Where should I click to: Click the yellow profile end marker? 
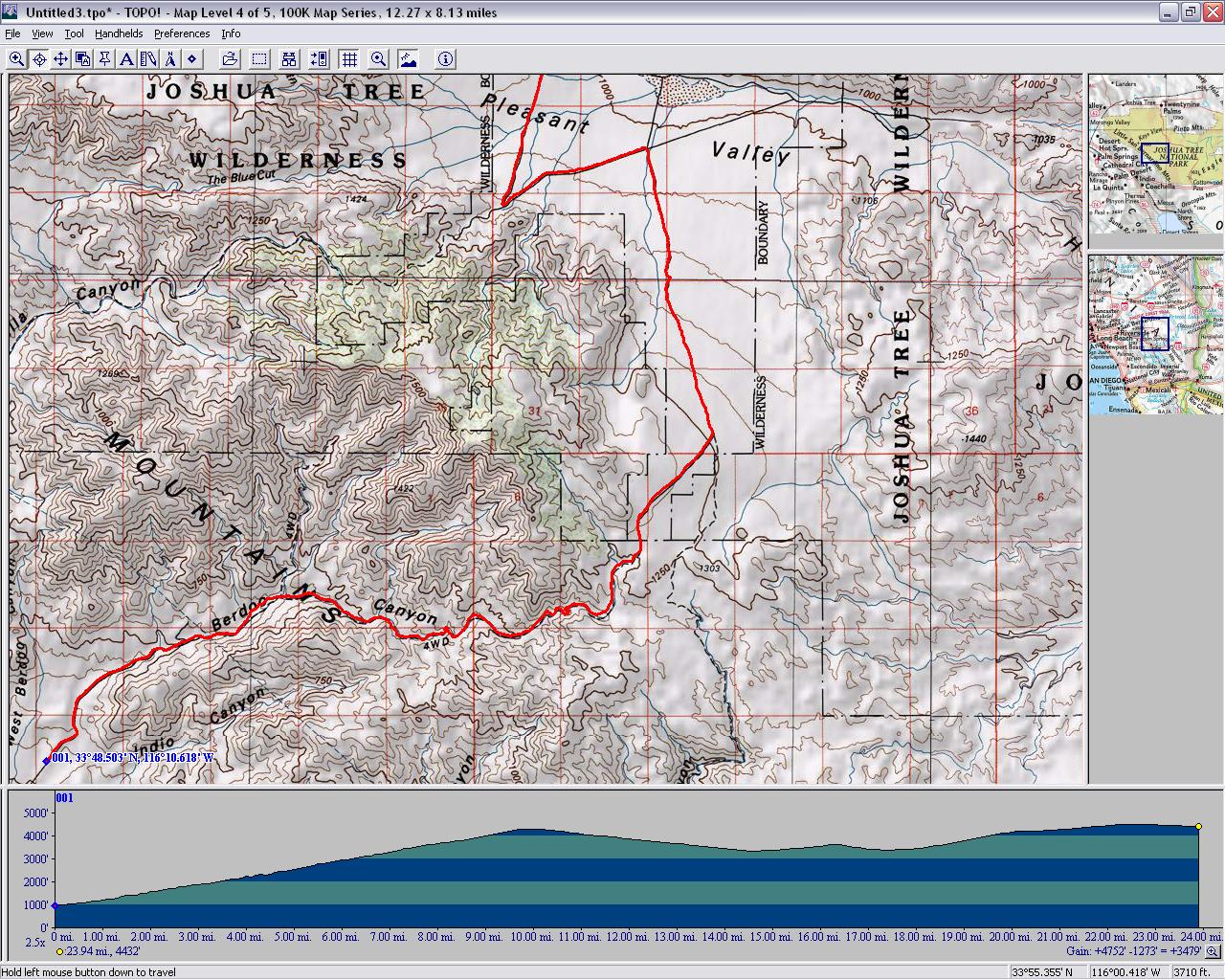click(x=1198, y=827)
